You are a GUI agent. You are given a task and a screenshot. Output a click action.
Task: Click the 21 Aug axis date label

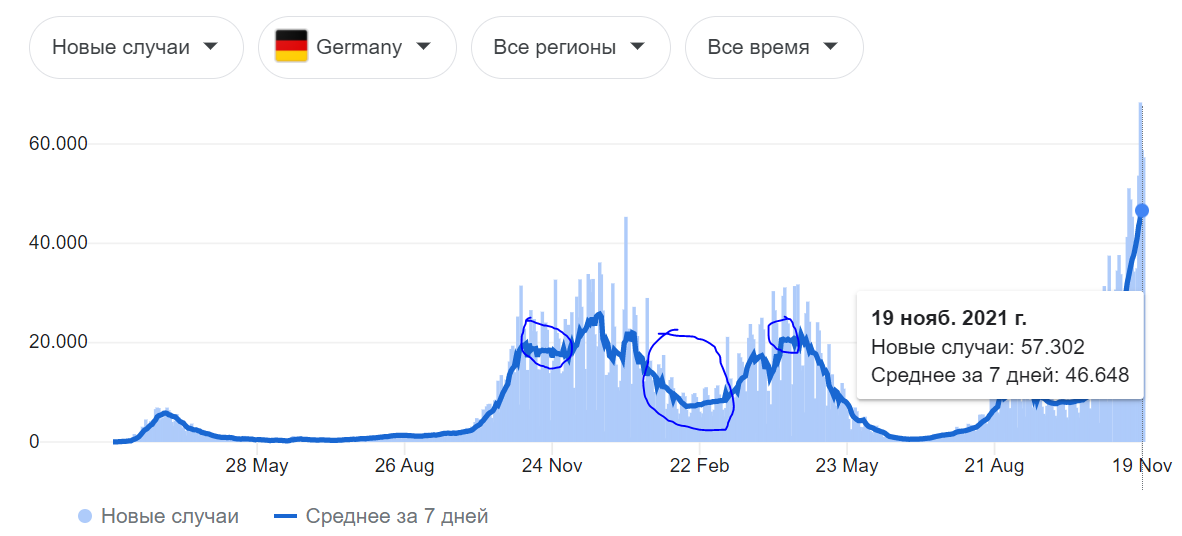[x=994, y=465]
